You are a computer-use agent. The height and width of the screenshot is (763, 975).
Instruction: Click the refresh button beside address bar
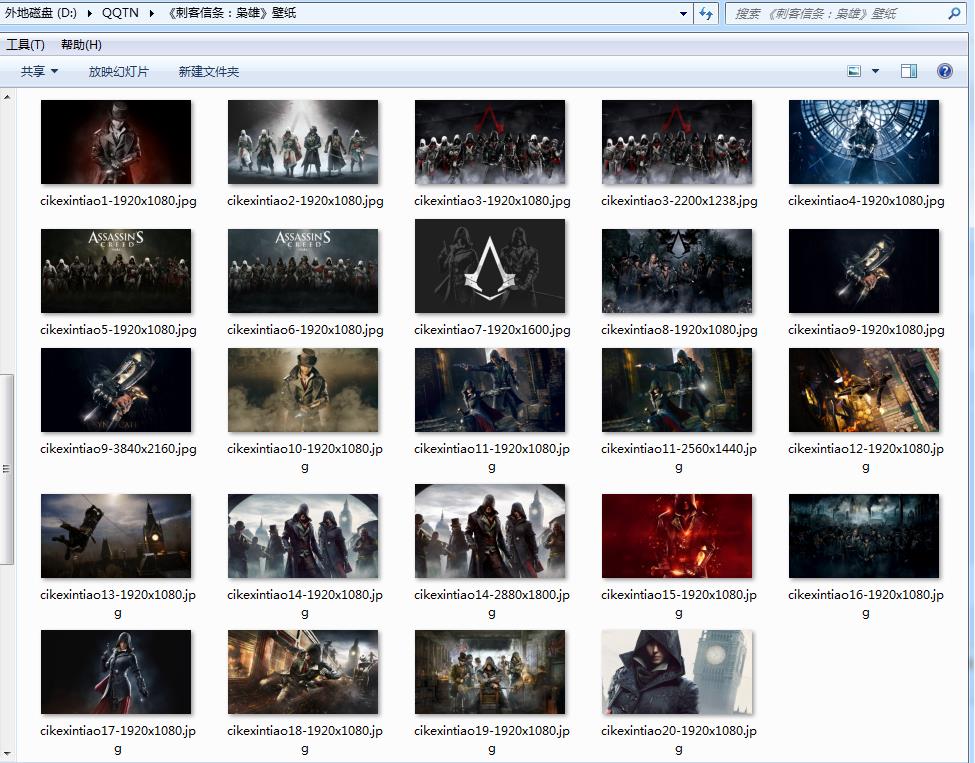[707, 14]
